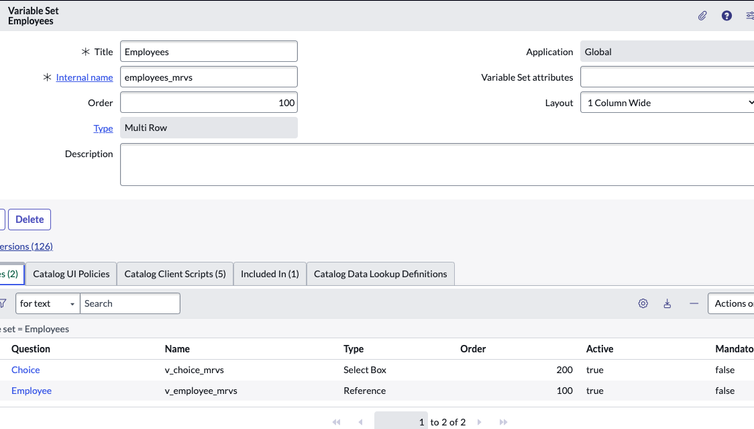The height and width of the screenshot is (429, 754).
Task: Go to previous page arrow
Action: 360,422
